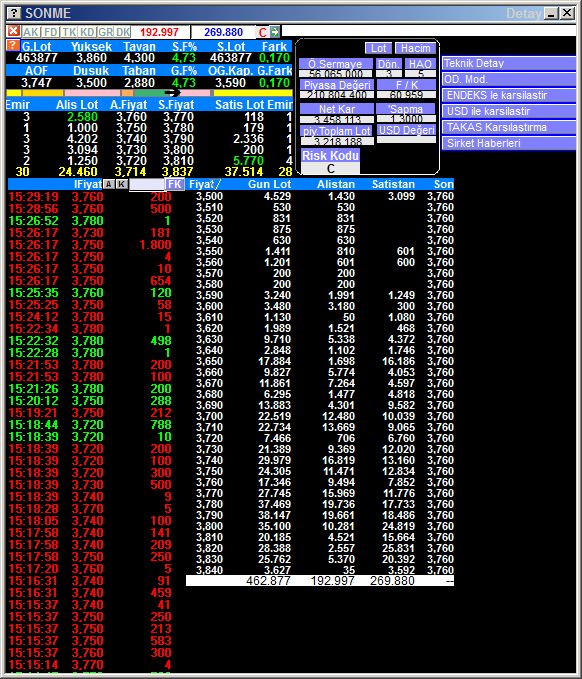The width and height of the screenshot is (582, 679).
Task: Sort by Alistan column header
Action: tap(336, 184)
